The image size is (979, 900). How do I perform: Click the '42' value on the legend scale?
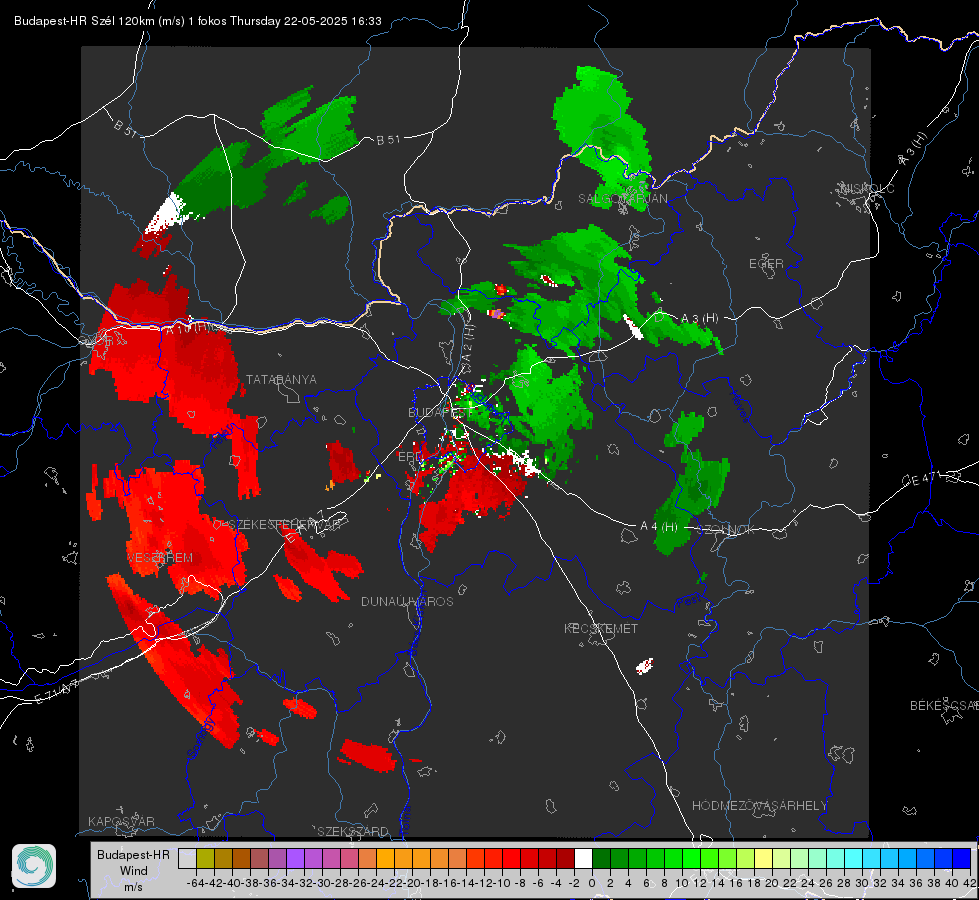[969, 883]
